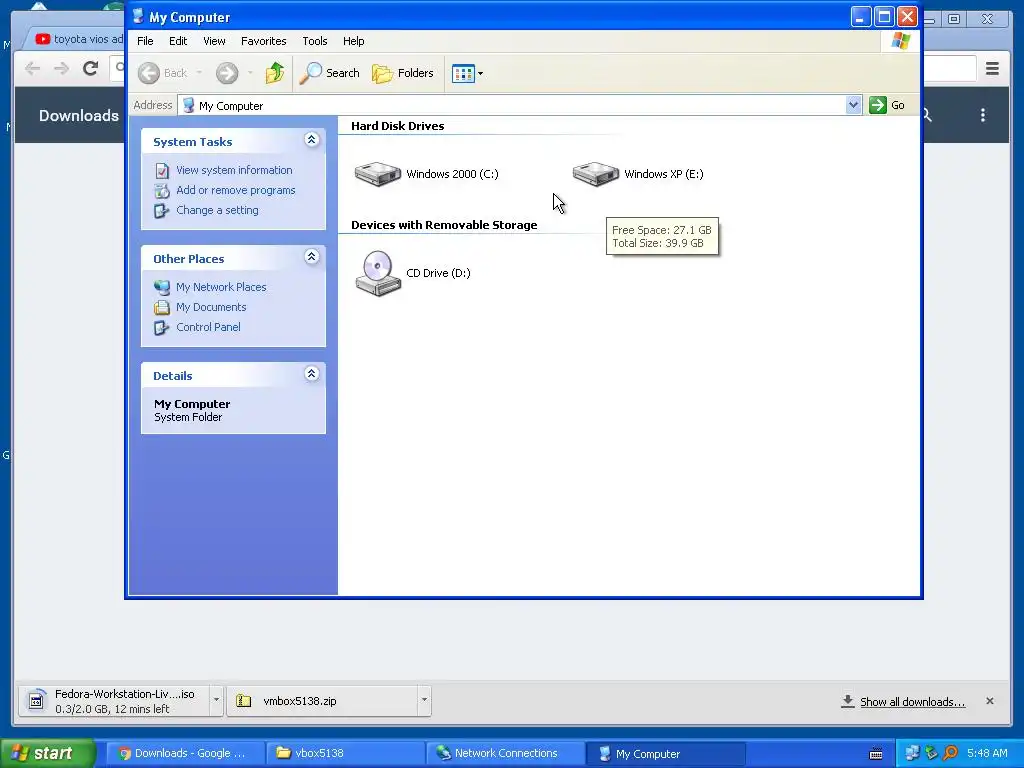
Task: Go up one folder level
Action: 275,73
